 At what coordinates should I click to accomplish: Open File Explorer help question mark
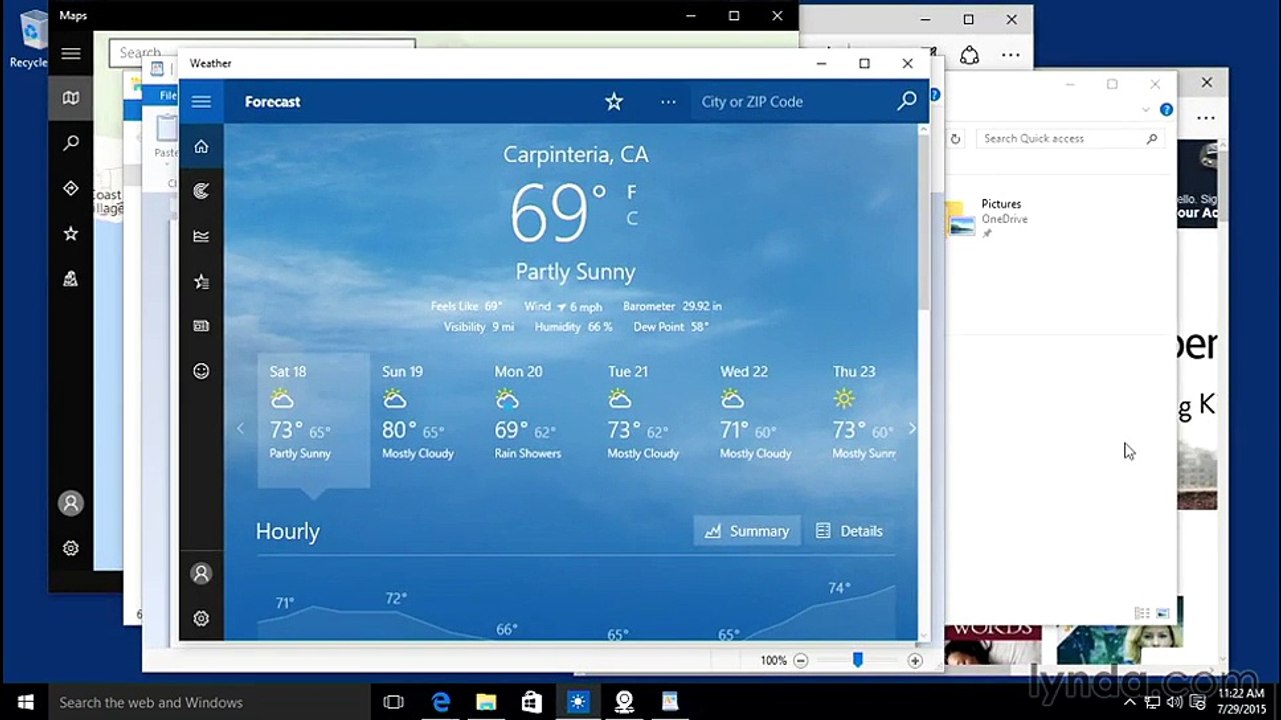point(1166,110)
